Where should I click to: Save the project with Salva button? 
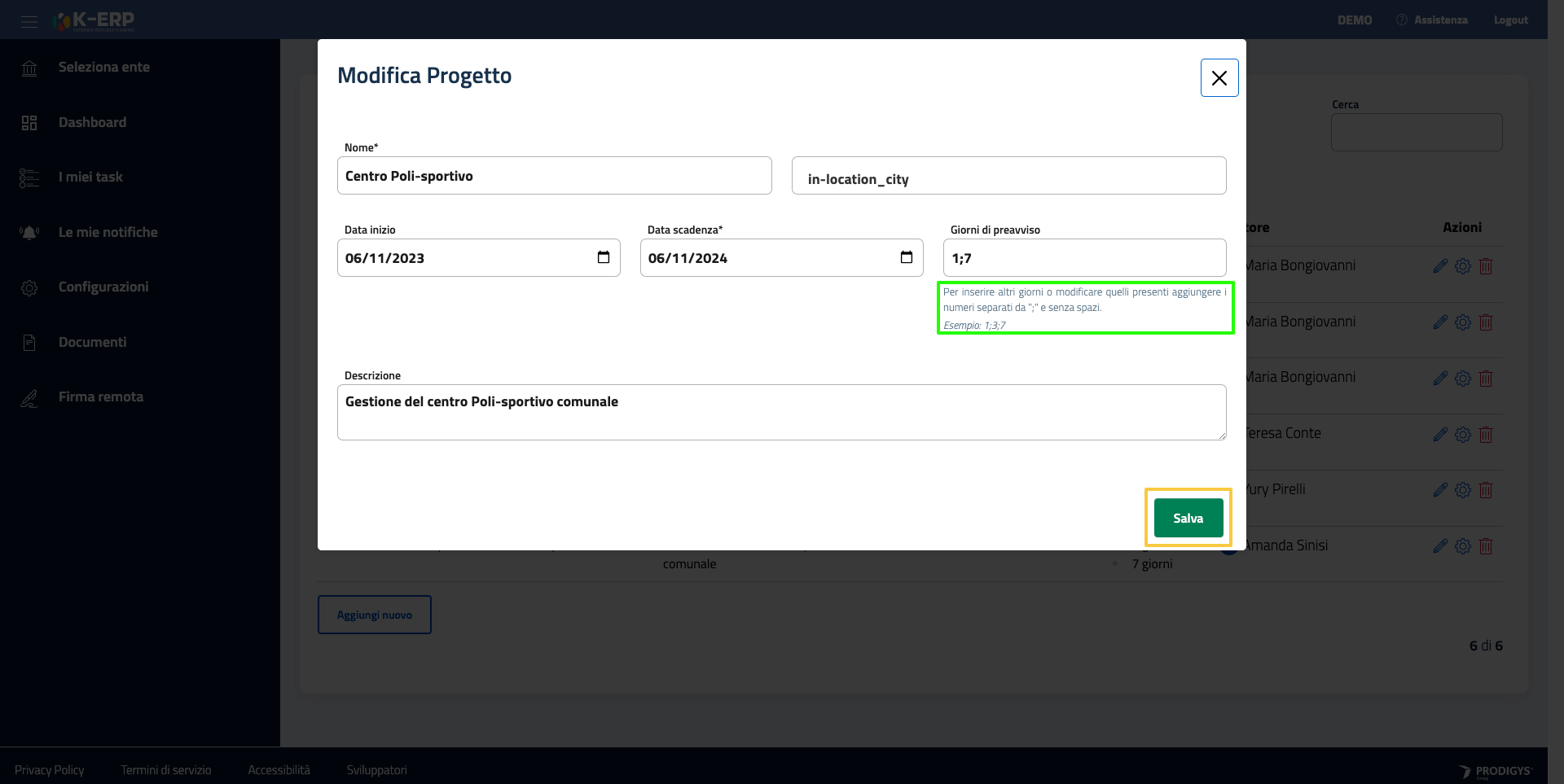(x=1188, y=518)
